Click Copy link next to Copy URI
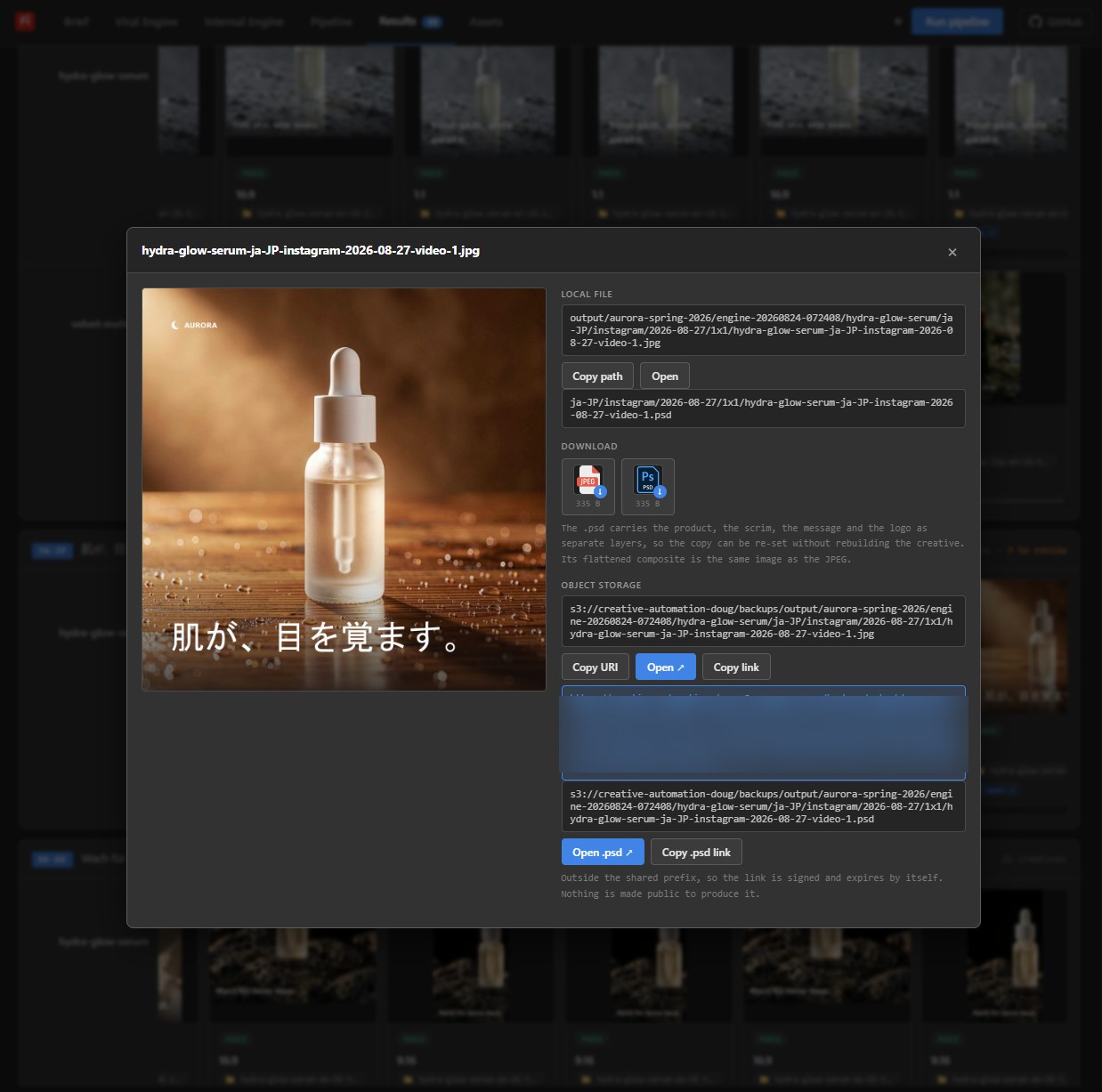1102x1092 pixels. [x=736, y=667]
